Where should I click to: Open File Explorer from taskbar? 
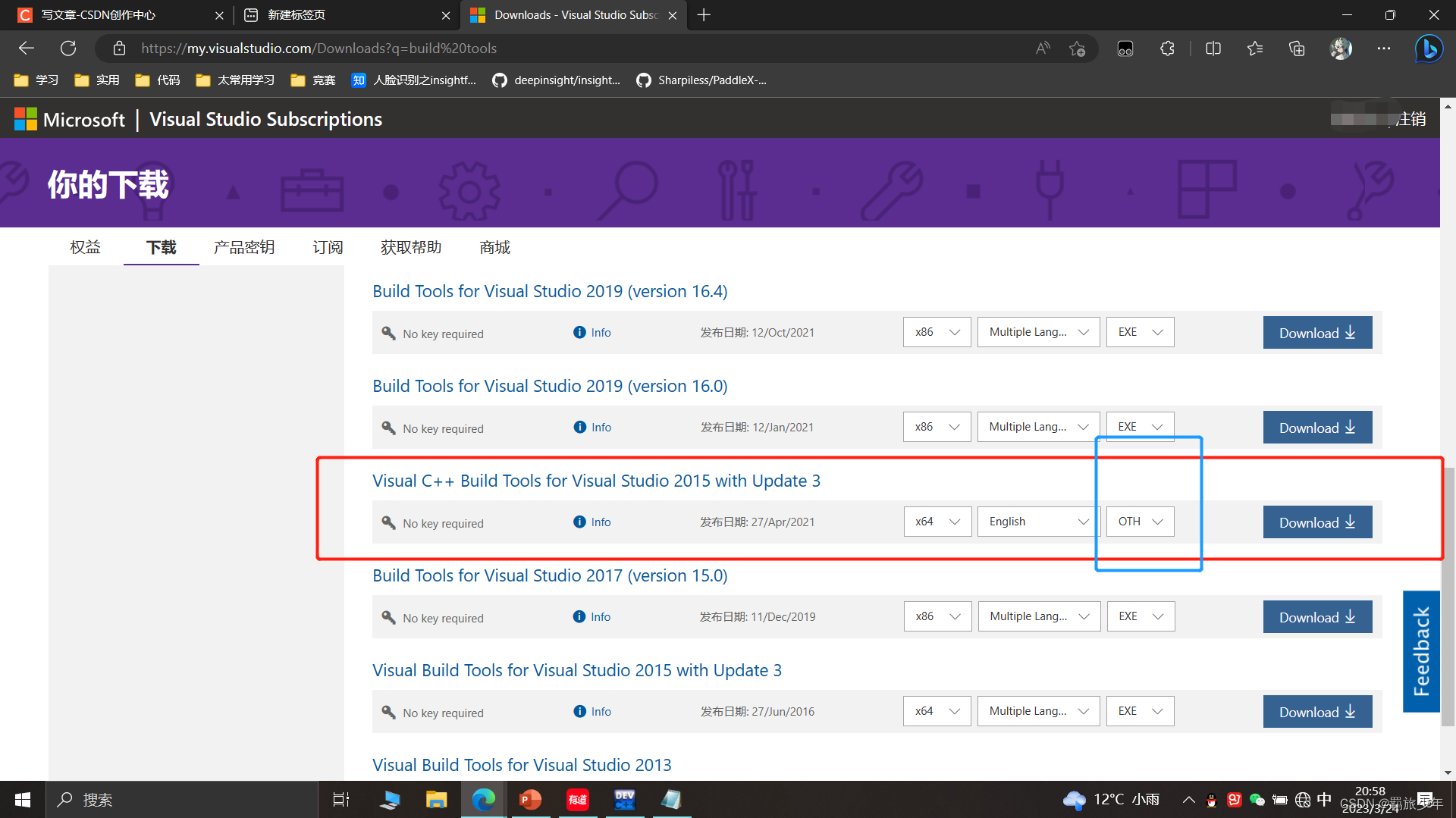(436, 800)
